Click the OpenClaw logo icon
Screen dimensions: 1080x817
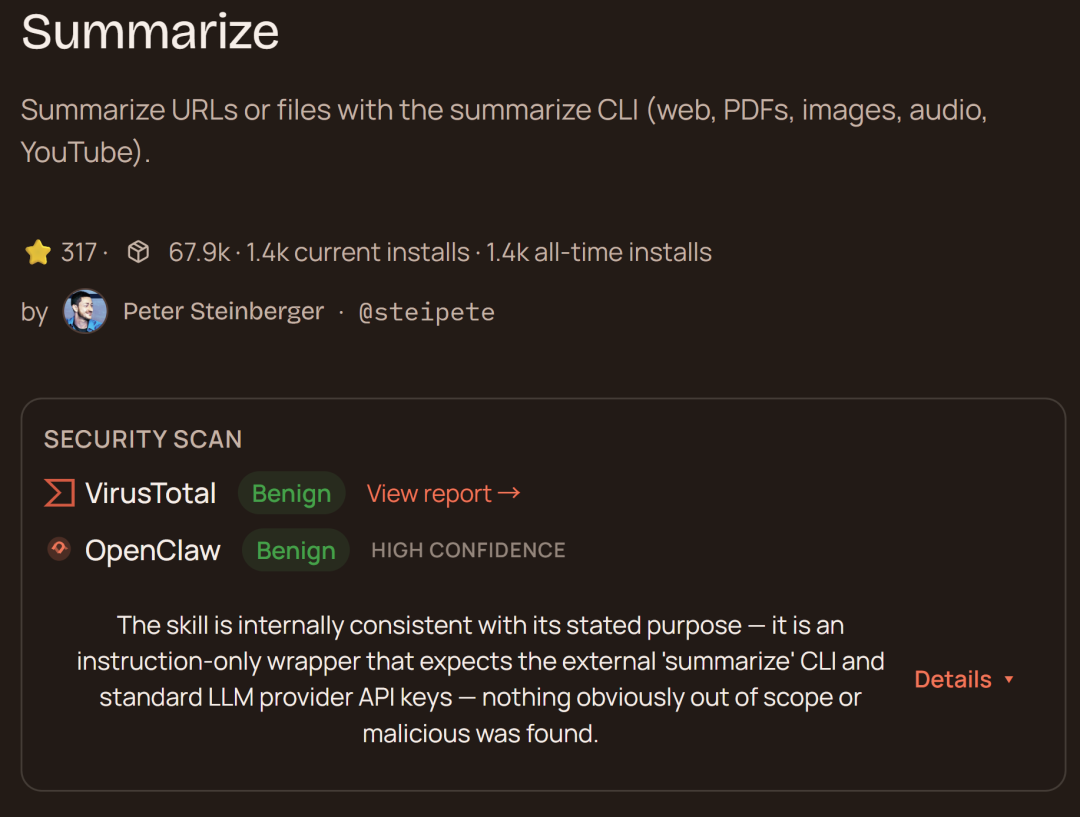pos(59,549)
